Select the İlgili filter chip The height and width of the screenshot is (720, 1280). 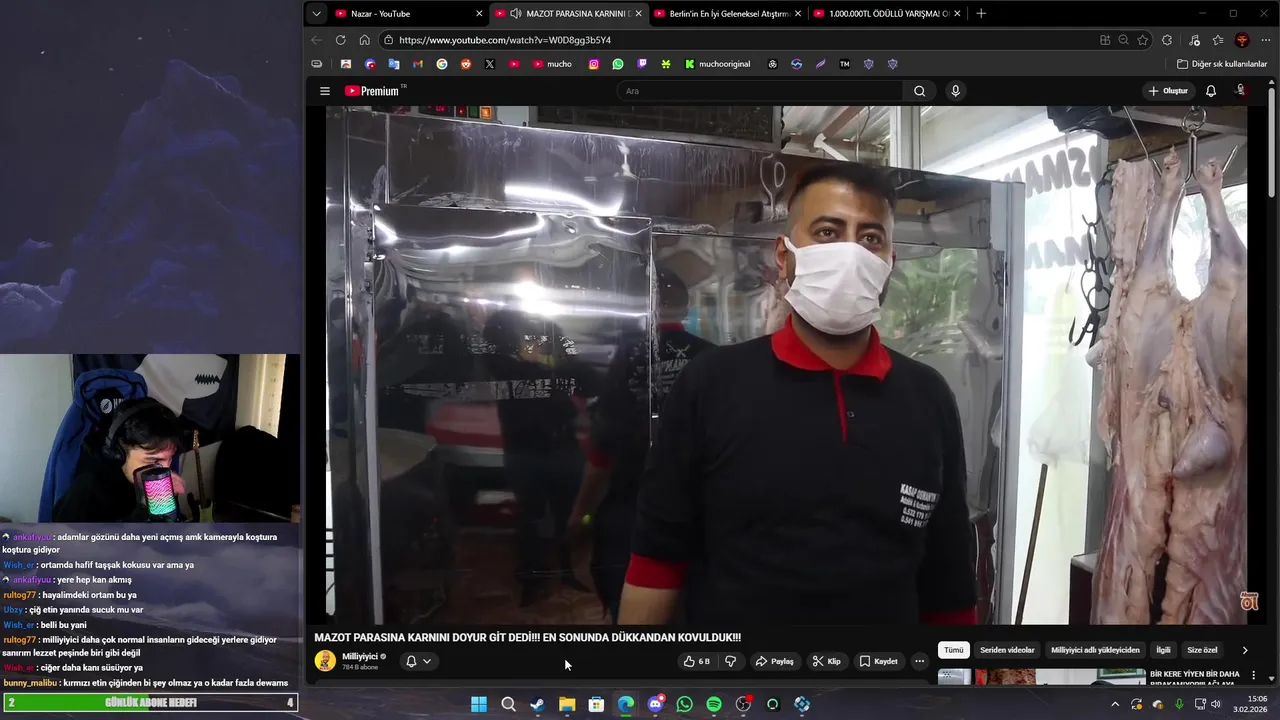[1163, 650]
